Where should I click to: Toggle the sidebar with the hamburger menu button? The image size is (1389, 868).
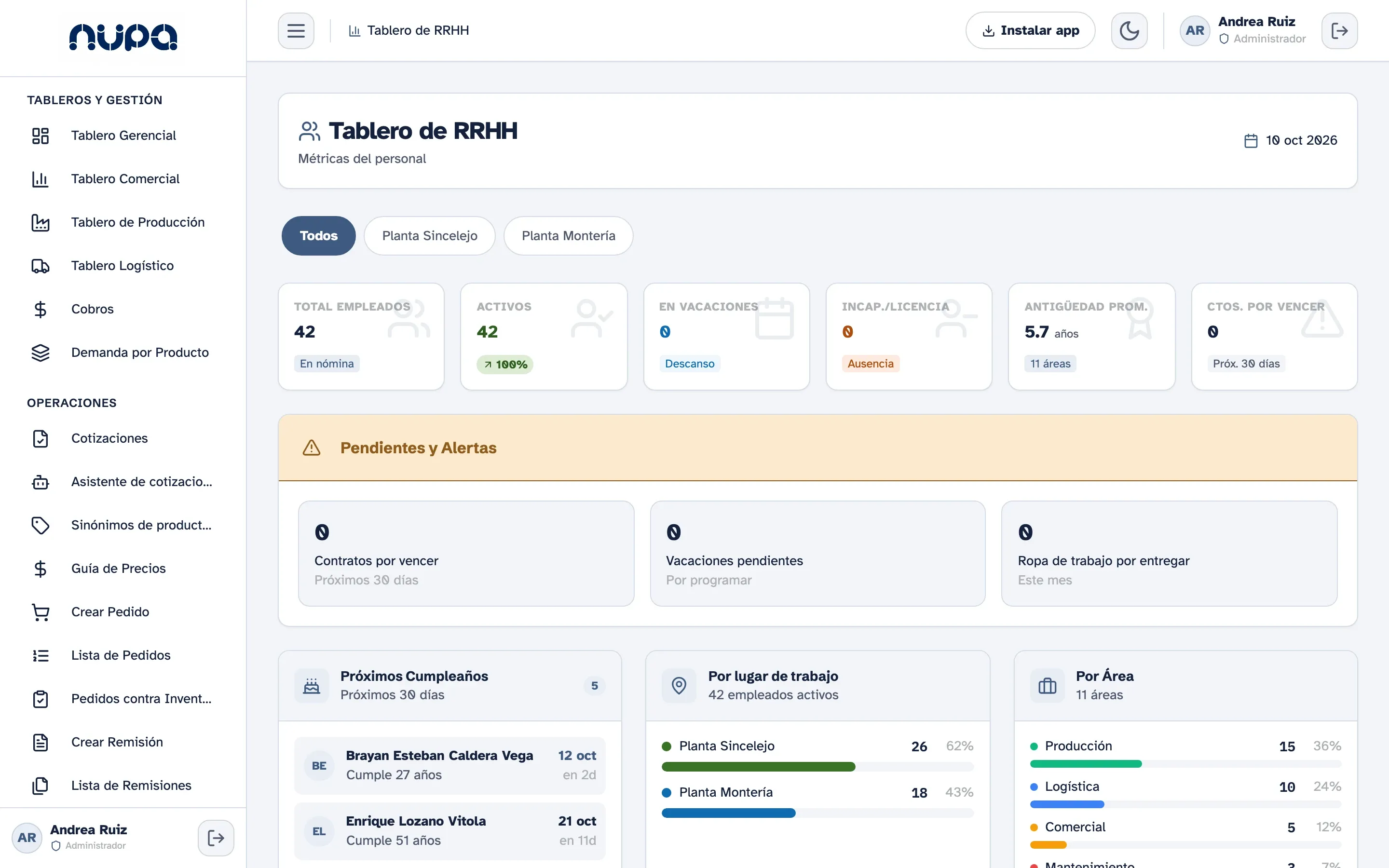pos(296,30)
